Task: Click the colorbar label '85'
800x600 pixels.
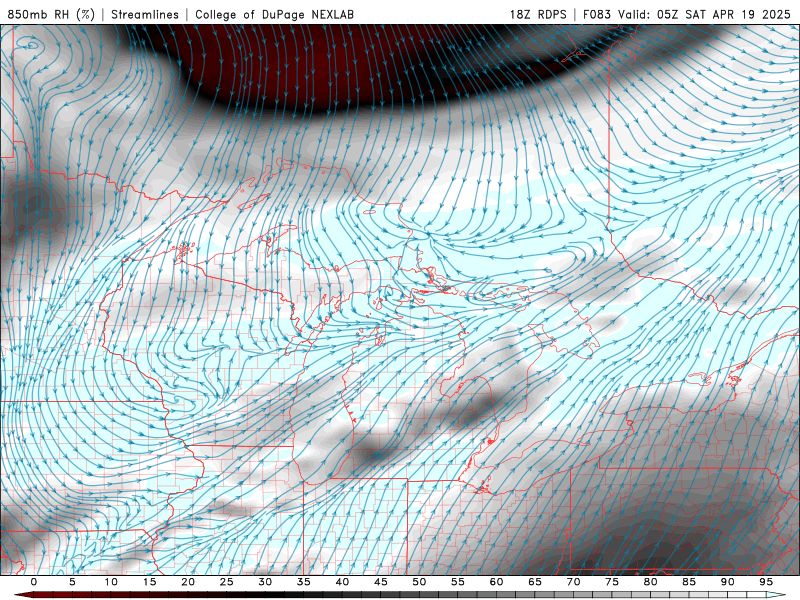Action: coord(689,582)
